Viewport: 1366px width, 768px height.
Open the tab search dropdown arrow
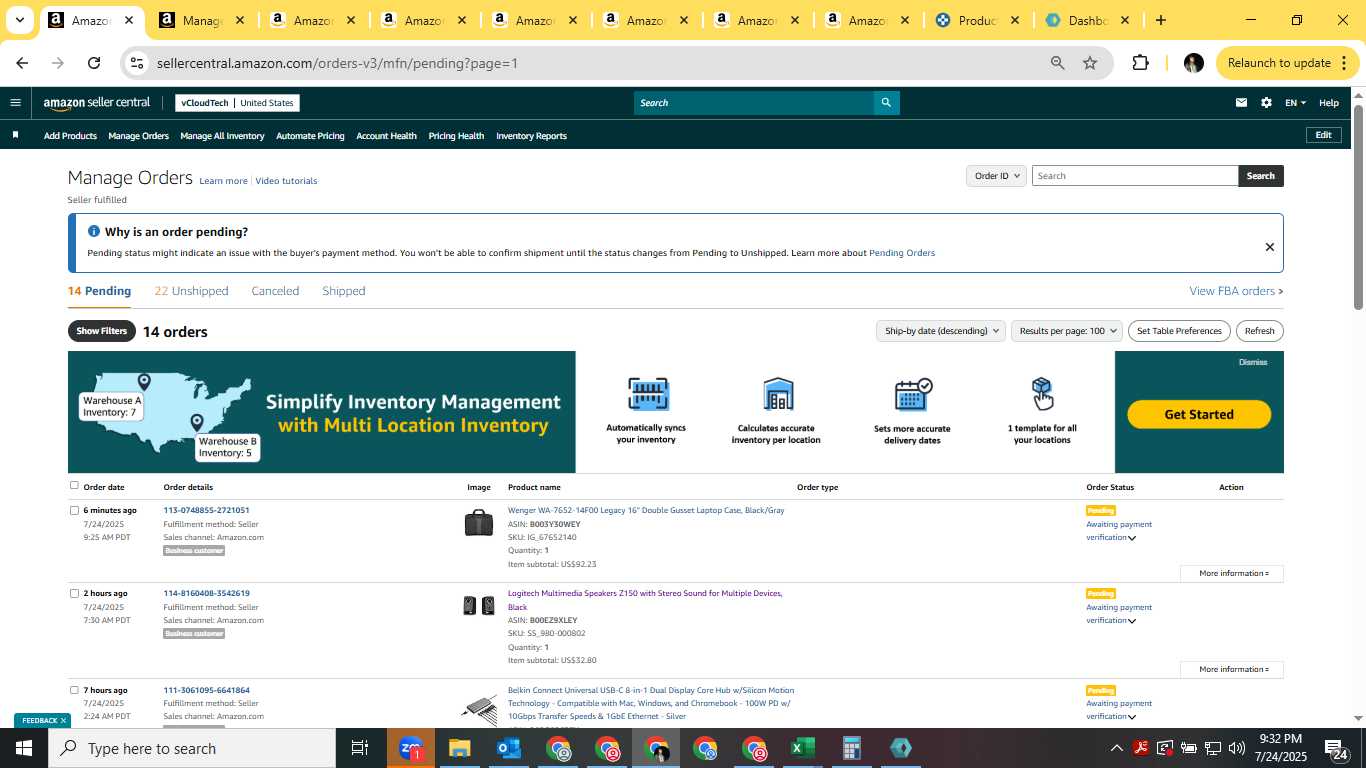tap(19, 20)
